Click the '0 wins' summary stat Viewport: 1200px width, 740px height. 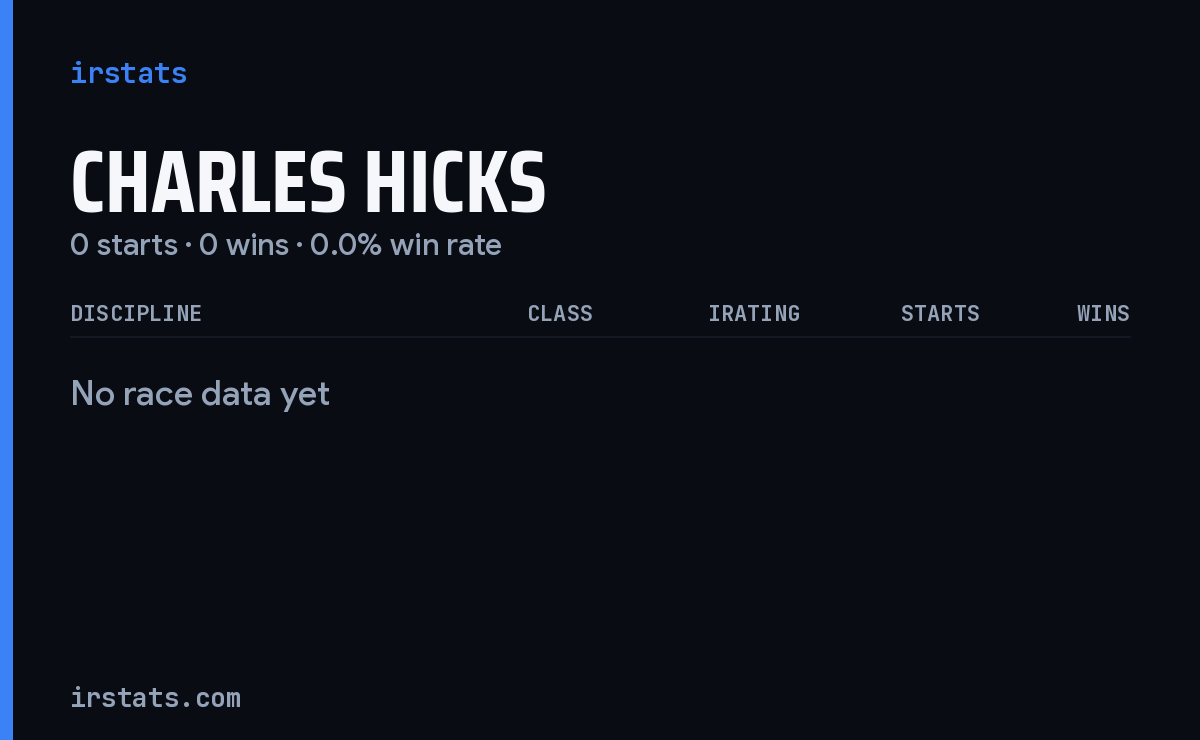click(244, 245)
